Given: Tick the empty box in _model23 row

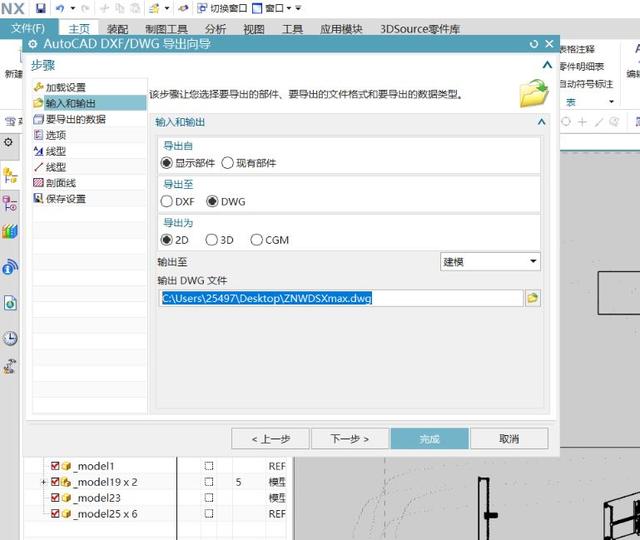Looking at the screenshot, I should click(x=209, y=498).
